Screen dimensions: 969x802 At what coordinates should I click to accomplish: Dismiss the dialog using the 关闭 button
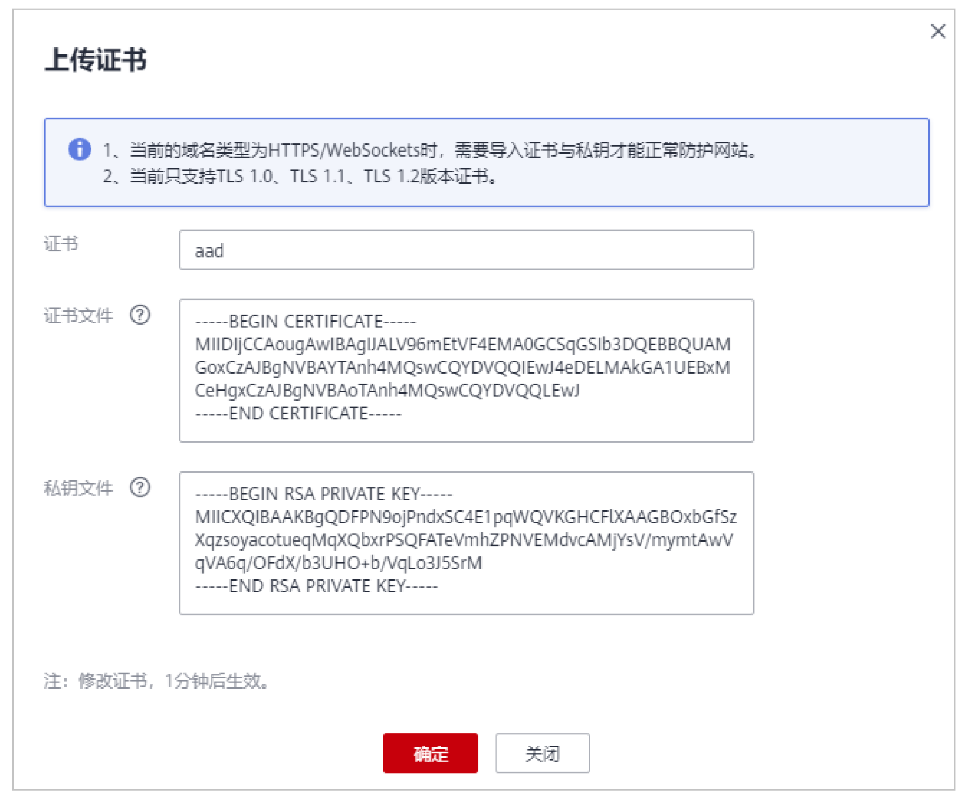click(542, 753)
